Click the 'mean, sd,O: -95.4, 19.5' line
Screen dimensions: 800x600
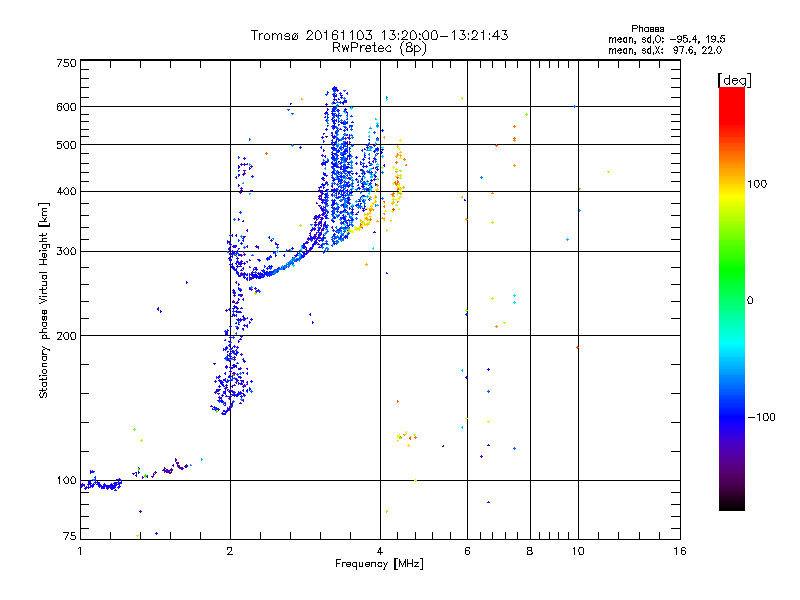click(x=666, y=39)
